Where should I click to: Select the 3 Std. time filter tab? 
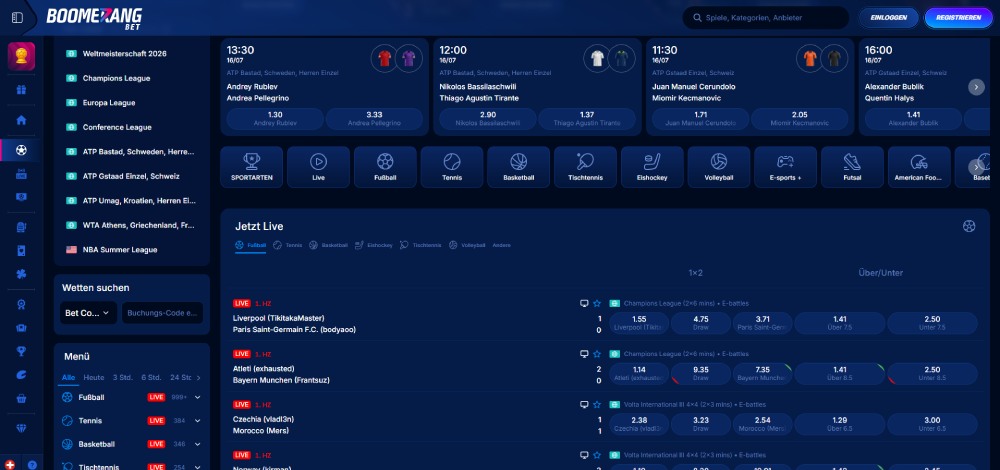pos(122,378)
